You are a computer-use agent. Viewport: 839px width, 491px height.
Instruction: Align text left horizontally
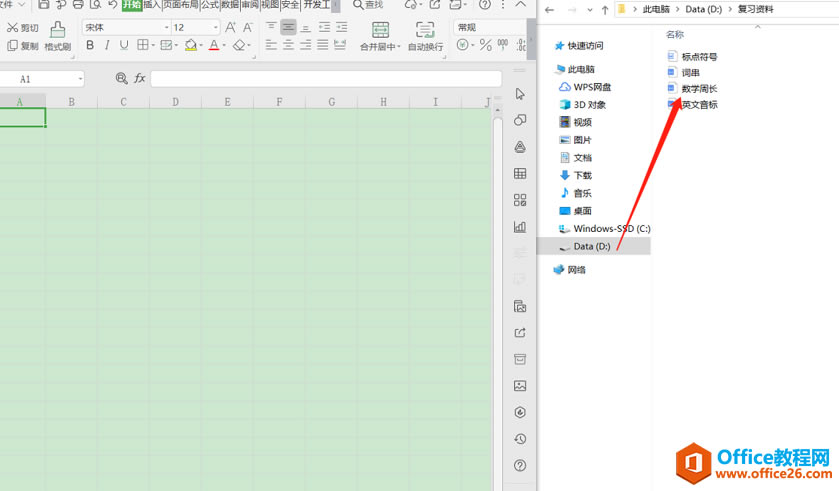(271, 45)
